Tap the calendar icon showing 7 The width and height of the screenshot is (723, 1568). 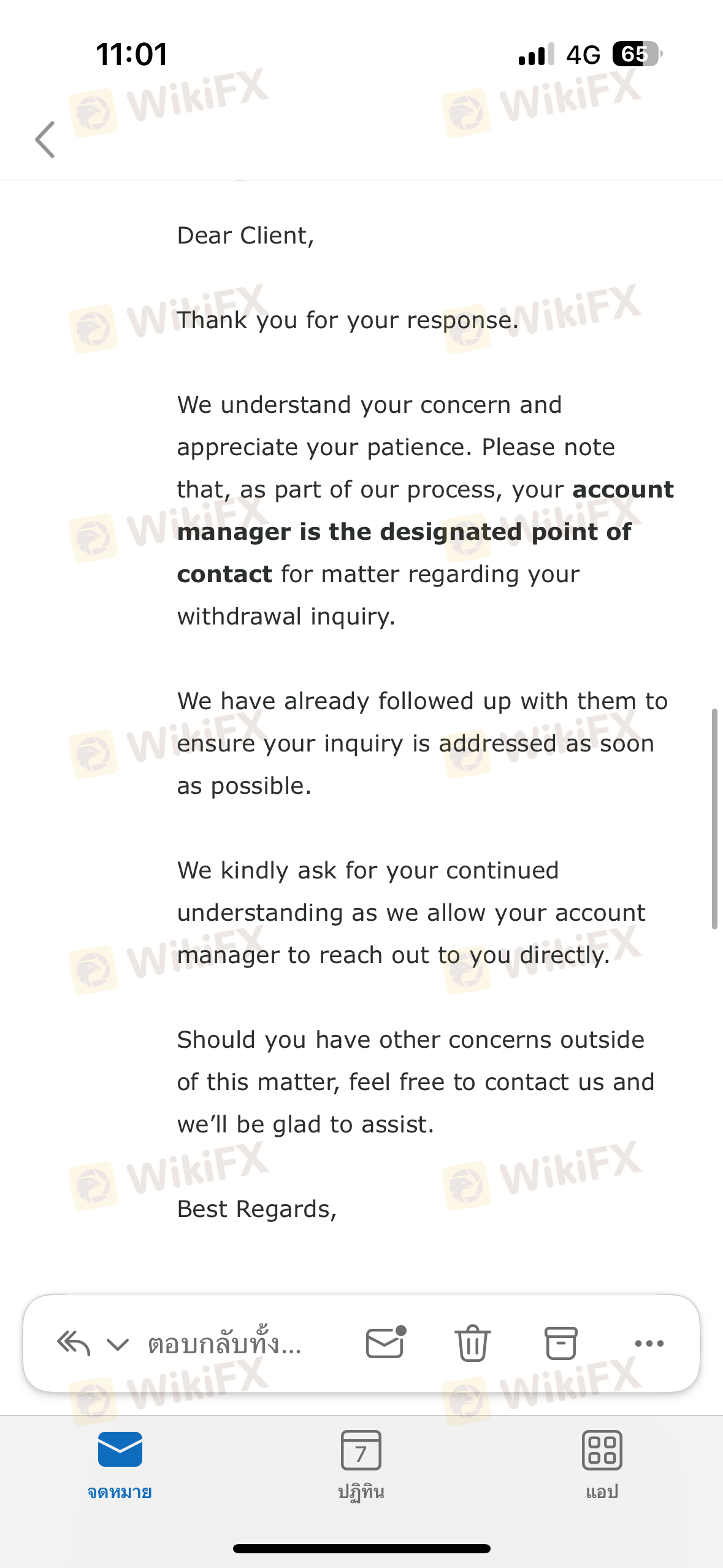point(361,1450)
